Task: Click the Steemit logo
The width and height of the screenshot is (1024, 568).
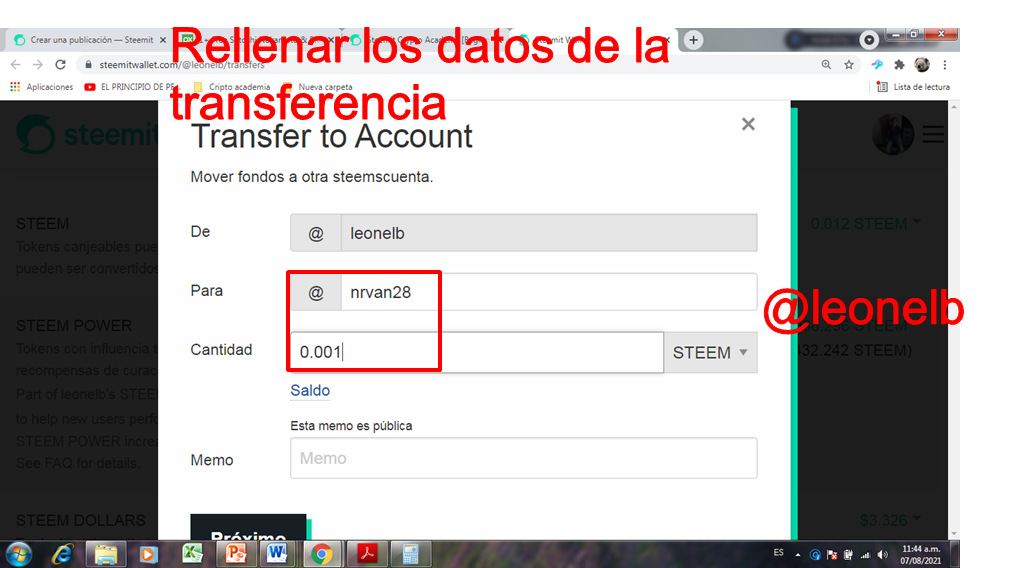Action: pos(86,134)
